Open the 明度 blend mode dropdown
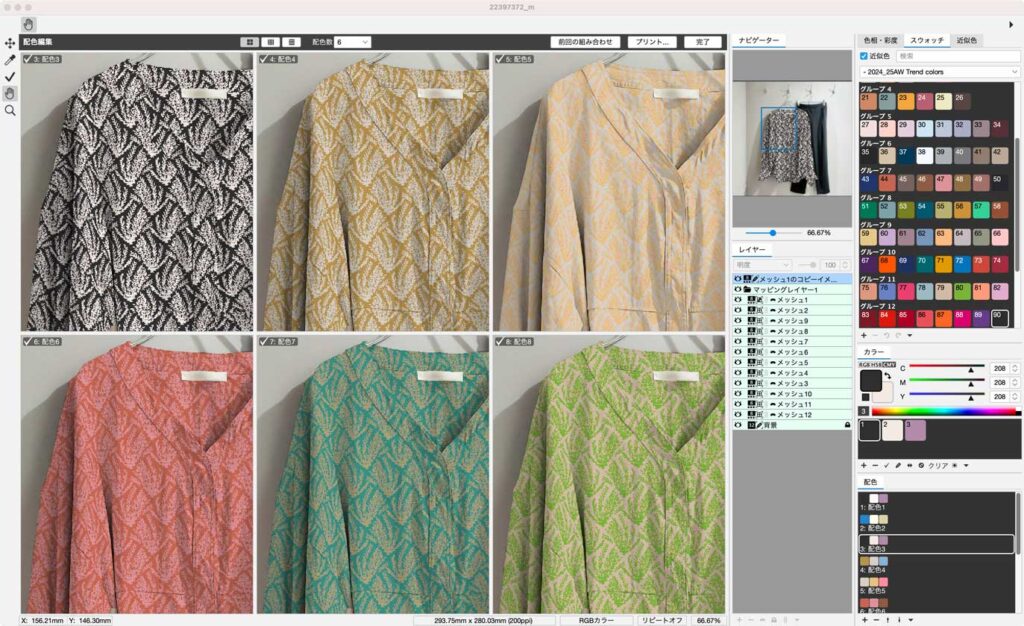 [763, 265]
